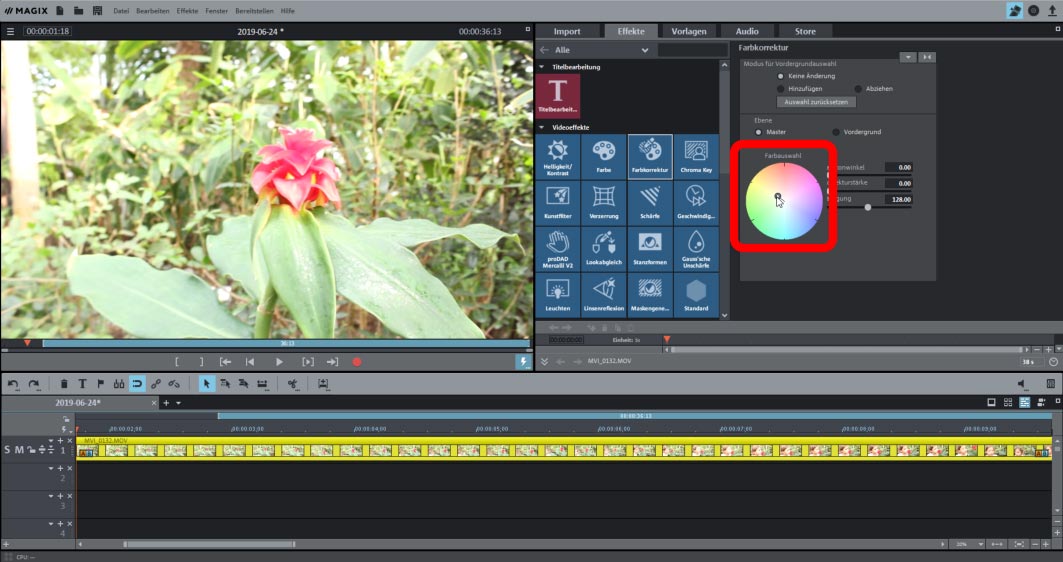This screenshot has height=562, width=1063.
Task: Click the Sättigung slider handle
Action: (868, 207)
